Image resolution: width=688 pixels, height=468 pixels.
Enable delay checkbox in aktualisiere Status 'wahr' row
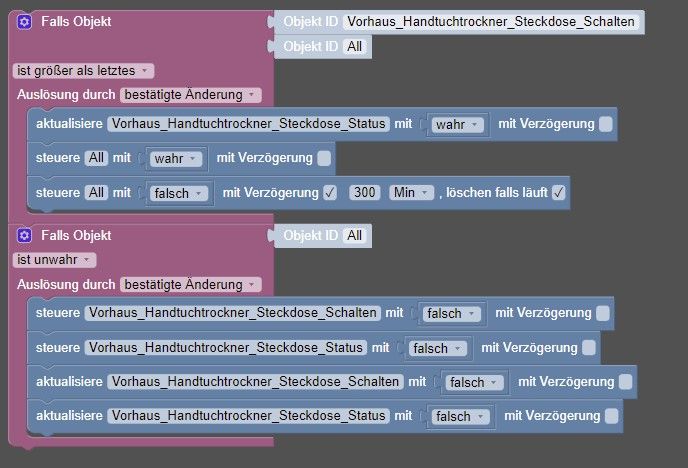pos(606,124)
